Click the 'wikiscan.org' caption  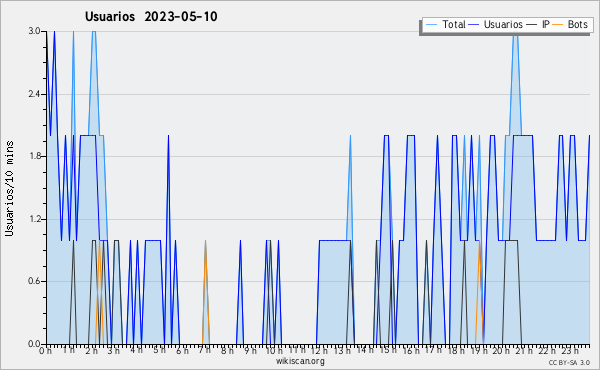tap(300, 361)
